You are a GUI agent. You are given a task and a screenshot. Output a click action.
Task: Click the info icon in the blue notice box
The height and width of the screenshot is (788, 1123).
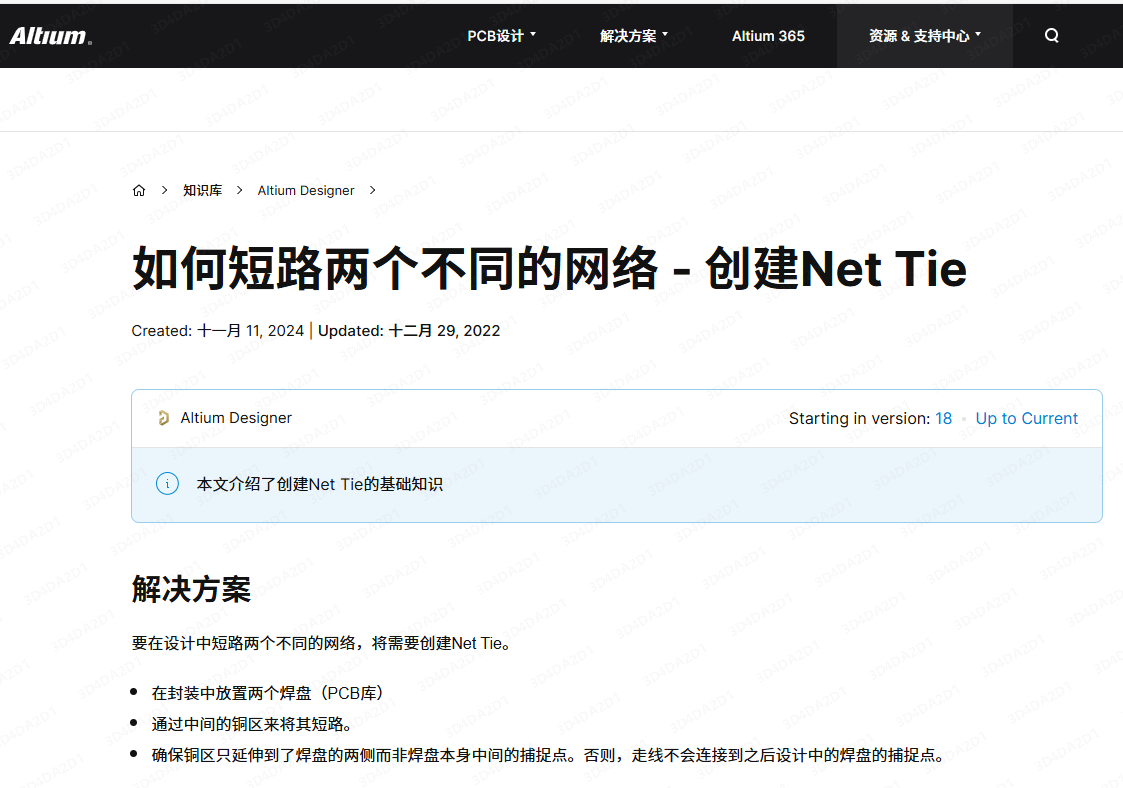point(167,483)
